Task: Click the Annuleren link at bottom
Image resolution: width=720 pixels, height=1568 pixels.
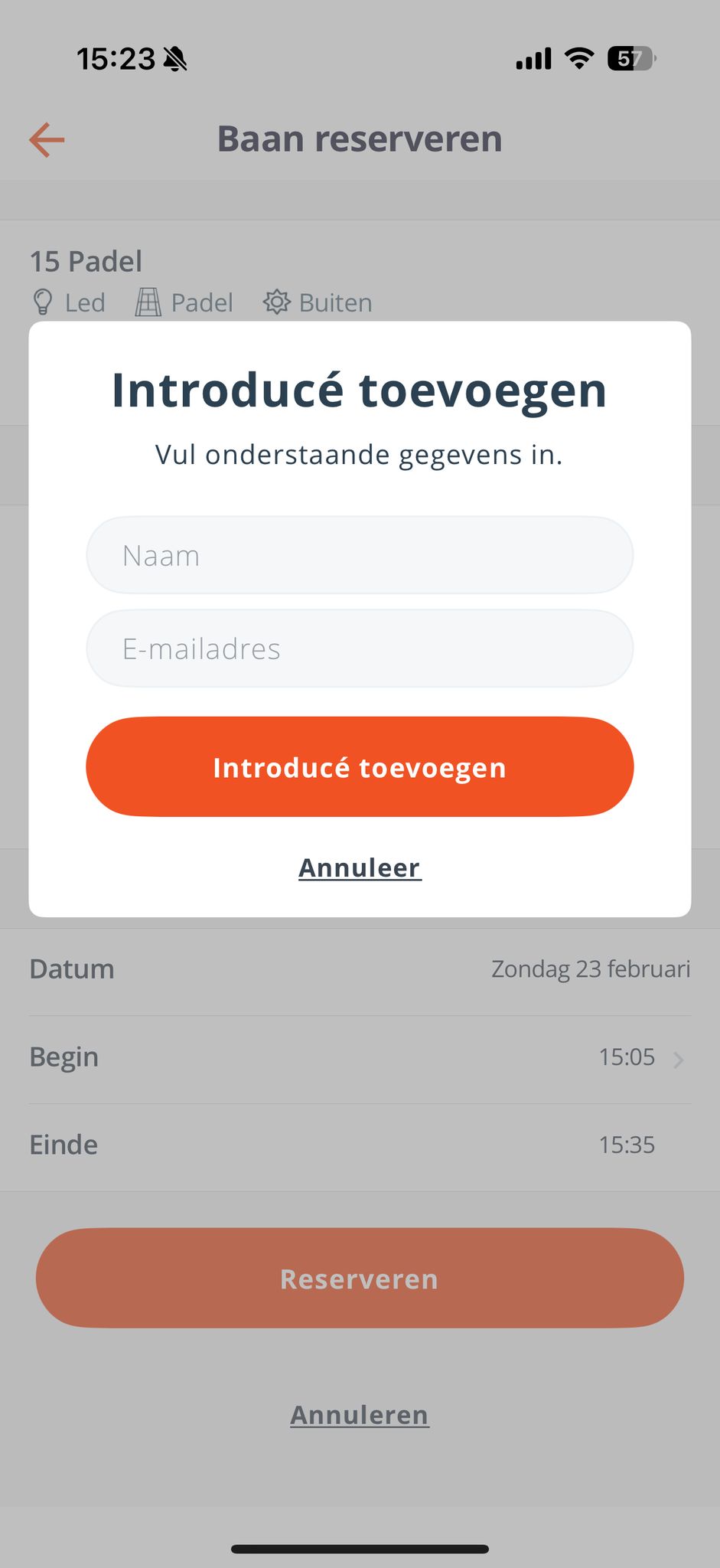Action: [360, 1416]
